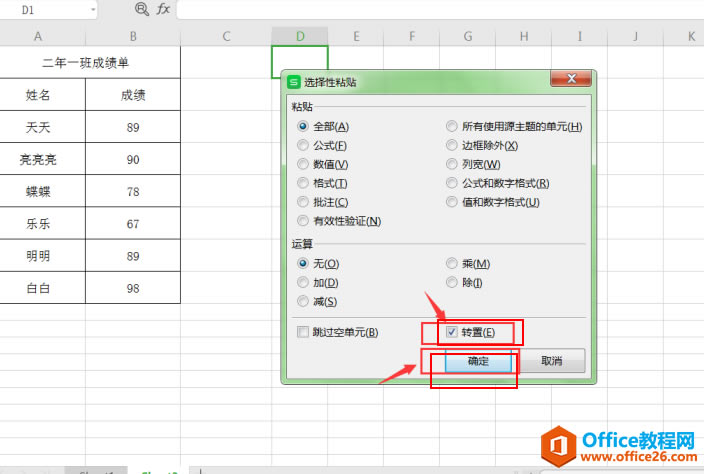Select column D header

pos(300,36)
